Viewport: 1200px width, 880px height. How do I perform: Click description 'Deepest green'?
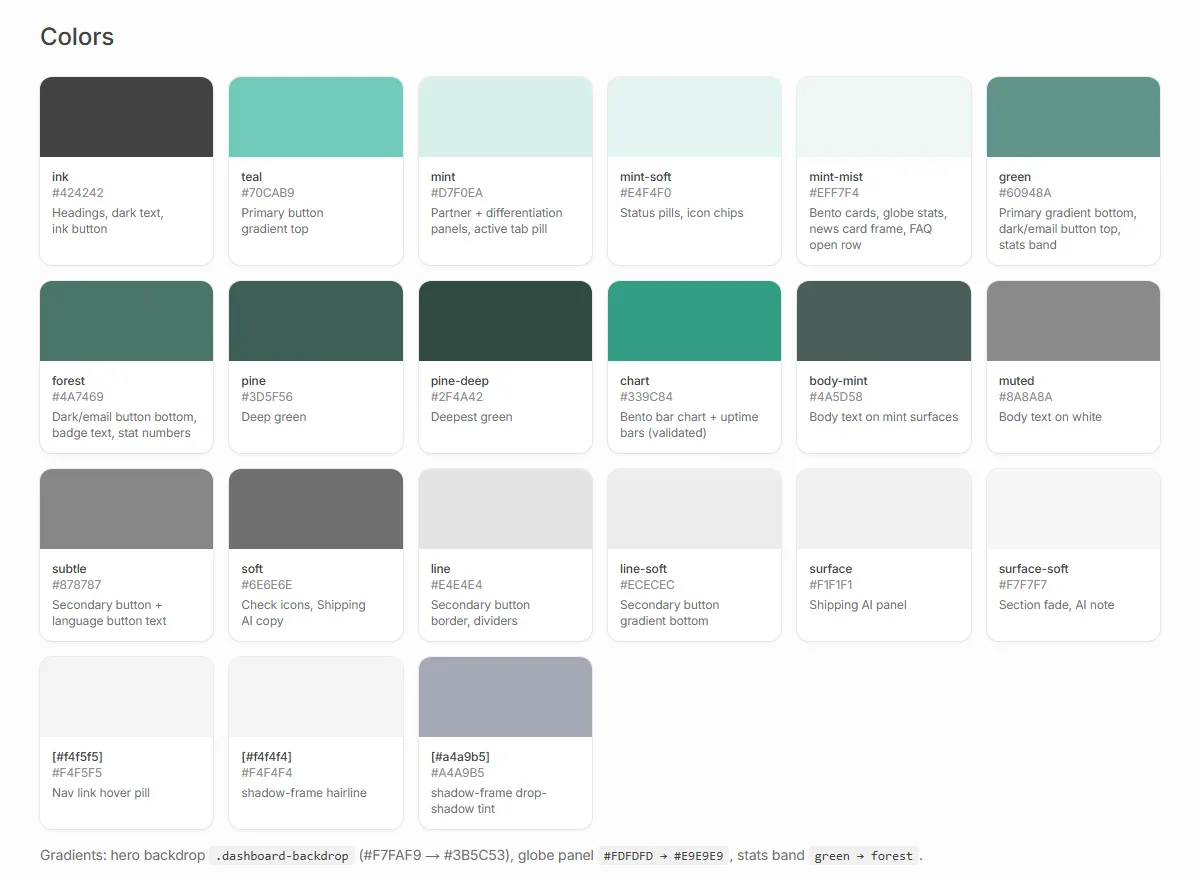tap(472, 417)
